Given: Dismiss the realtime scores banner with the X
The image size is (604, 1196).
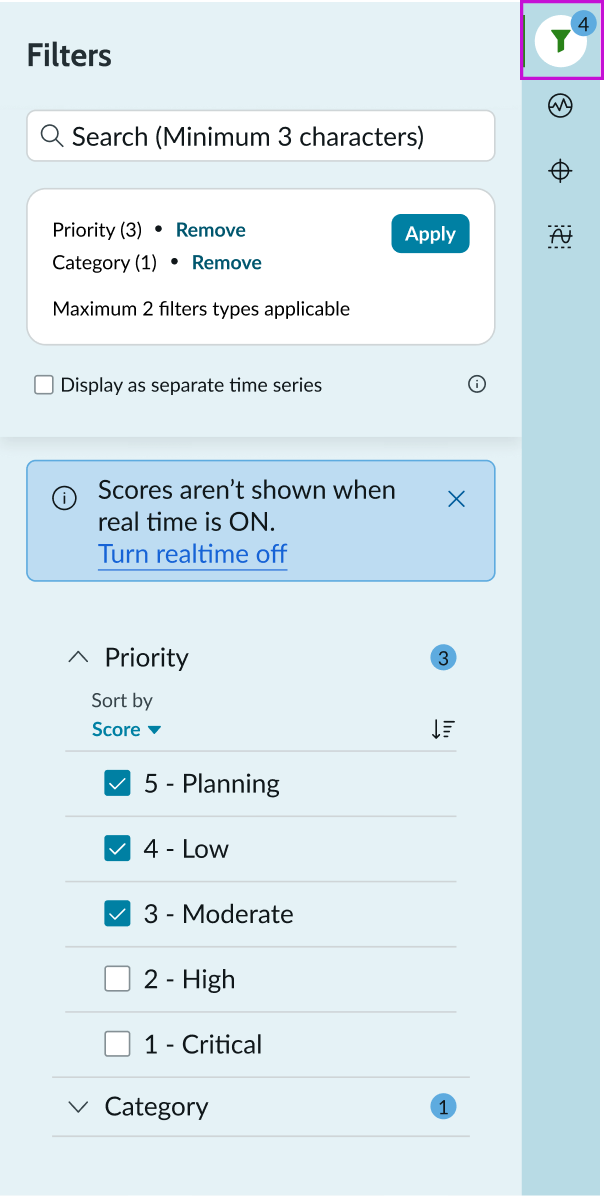Looking at the screenshot, I should (457, 498).
